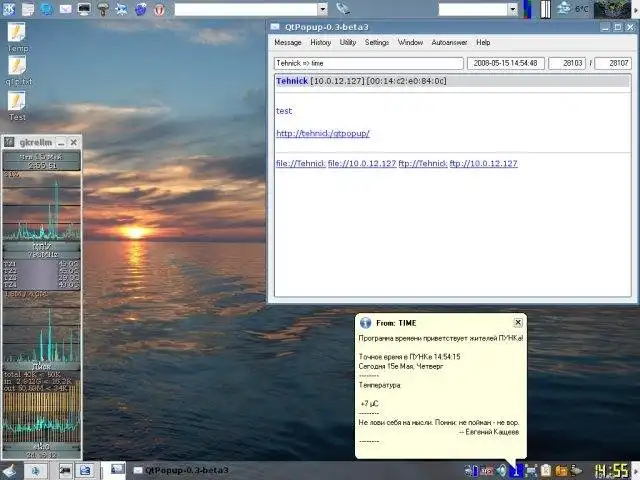
Task: Click the red Opera icon in top panel
Action: click(158, 9)
